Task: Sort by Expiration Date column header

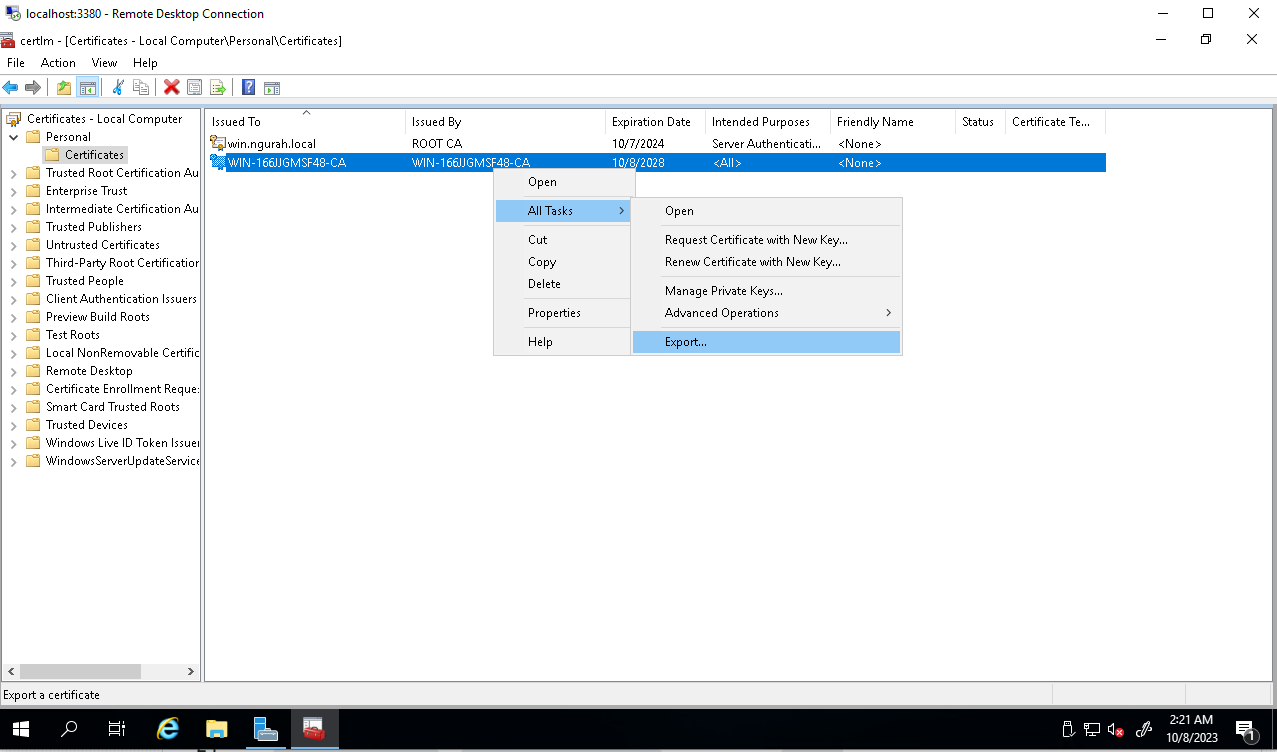Action: 651,122
